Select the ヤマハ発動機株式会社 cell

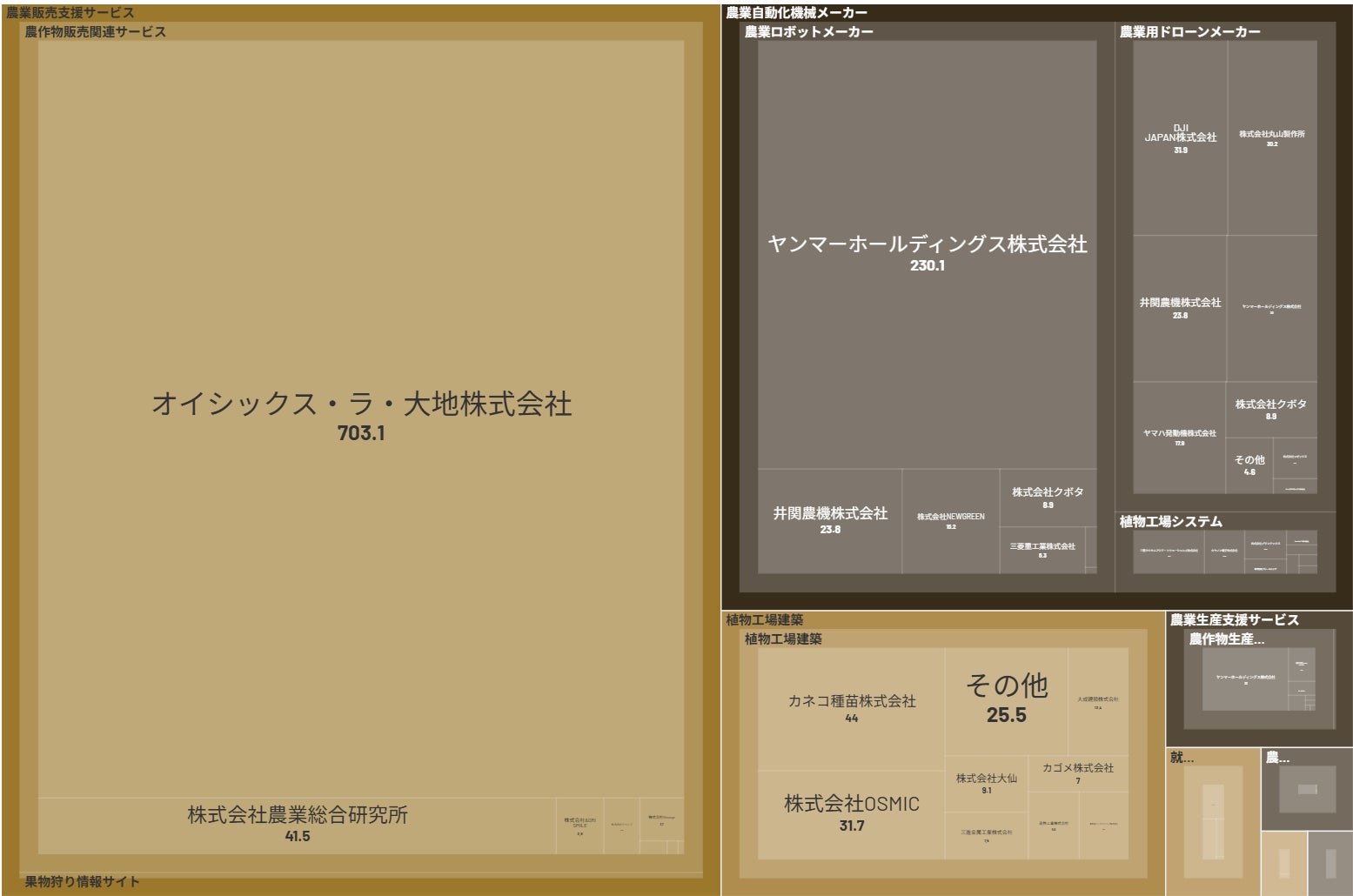(x=1179, y=438)
